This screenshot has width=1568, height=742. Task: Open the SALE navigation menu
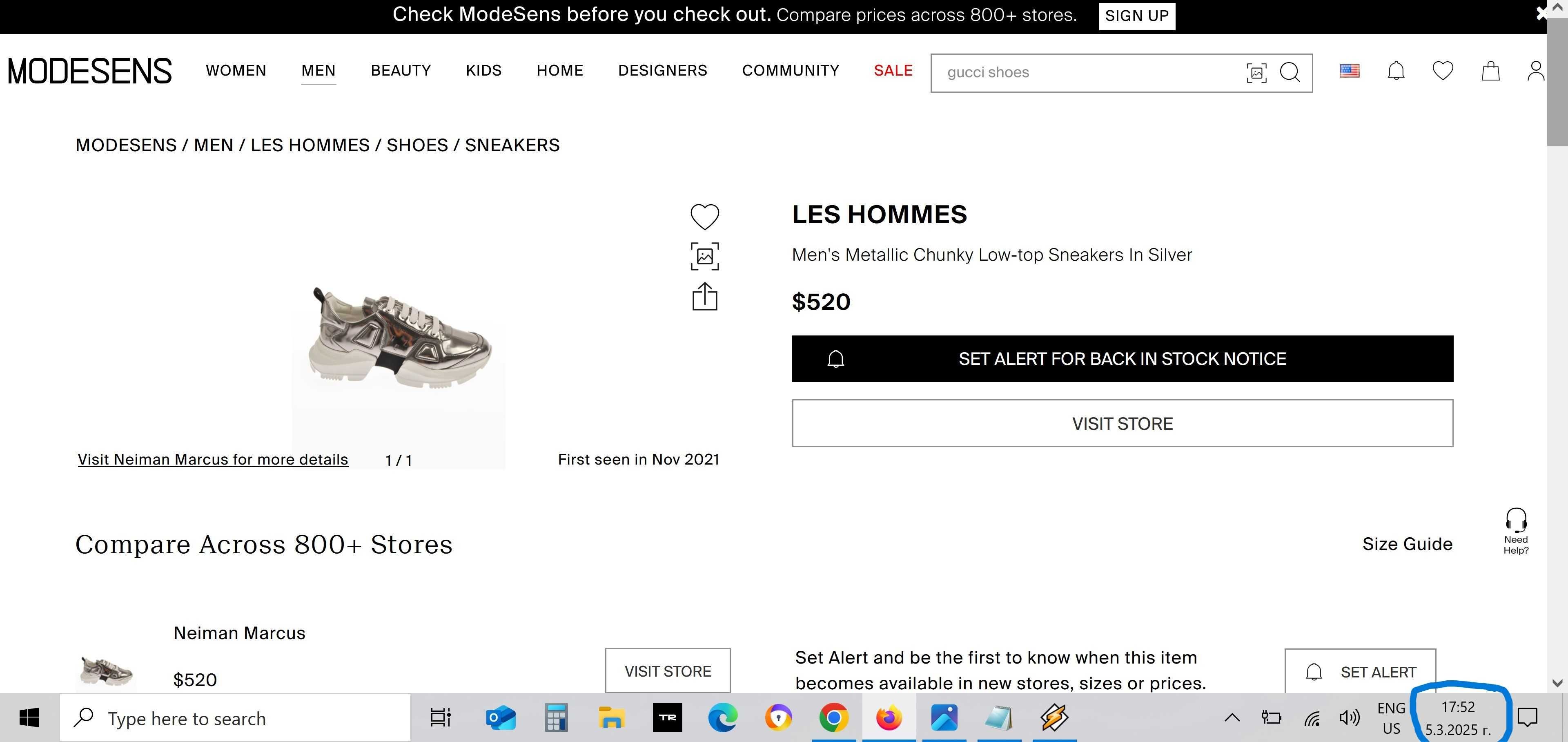893,71
